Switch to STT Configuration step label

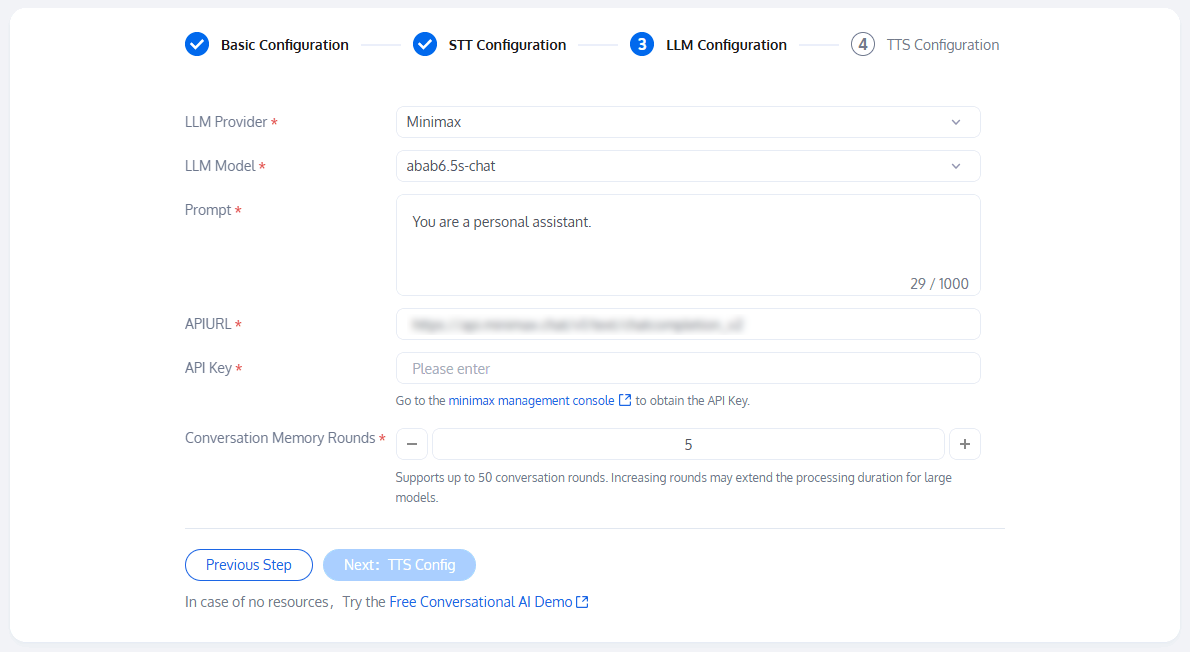(507, 45)
